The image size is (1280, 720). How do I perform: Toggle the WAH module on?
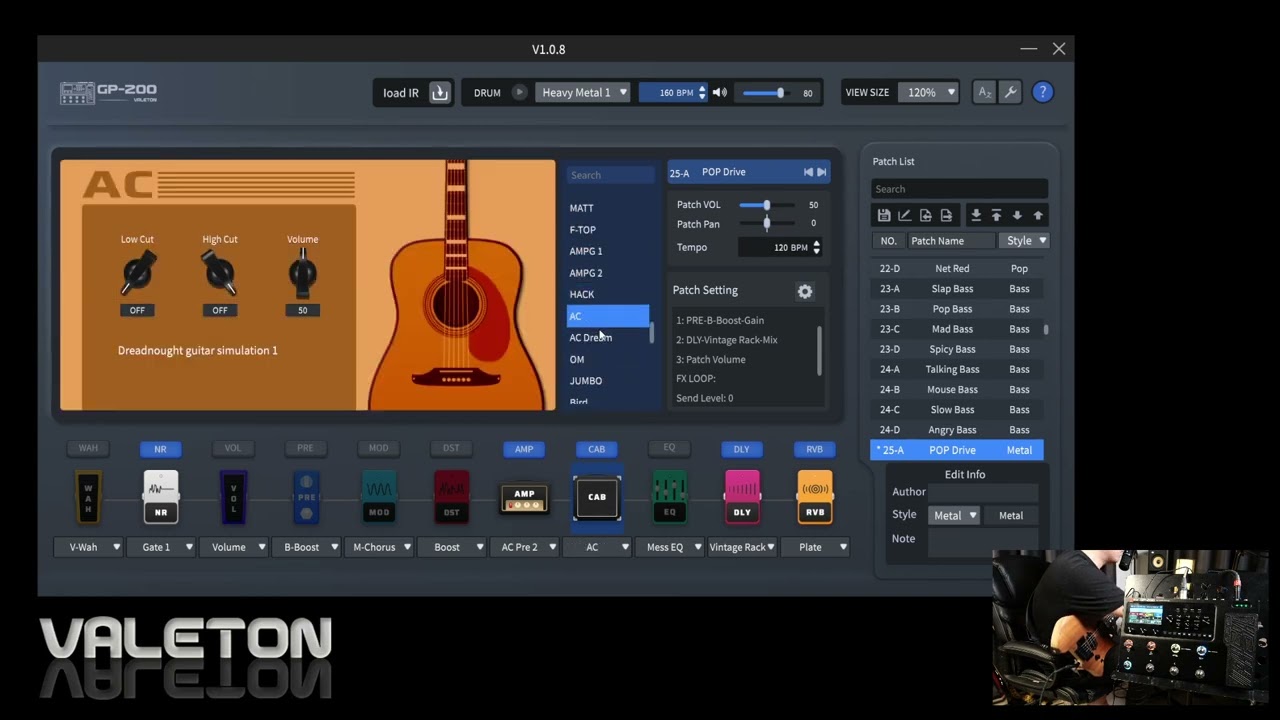point(88,448)
